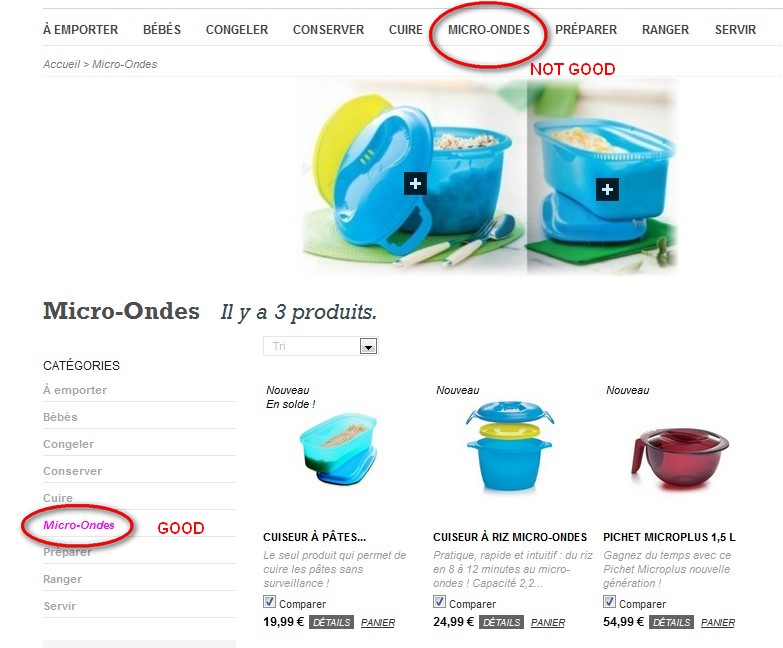Screen dimensions: 783x648
Task: Check Comparer for the Cuiseur à Pâtes
Action: tap(269, 602)
